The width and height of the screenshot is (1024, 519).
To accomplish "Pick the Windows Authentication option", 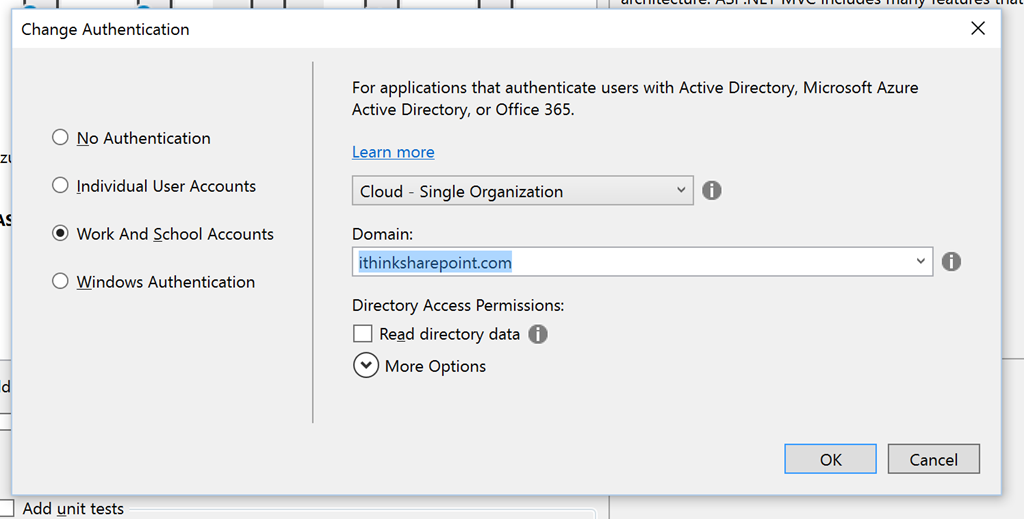I will 61,282.
